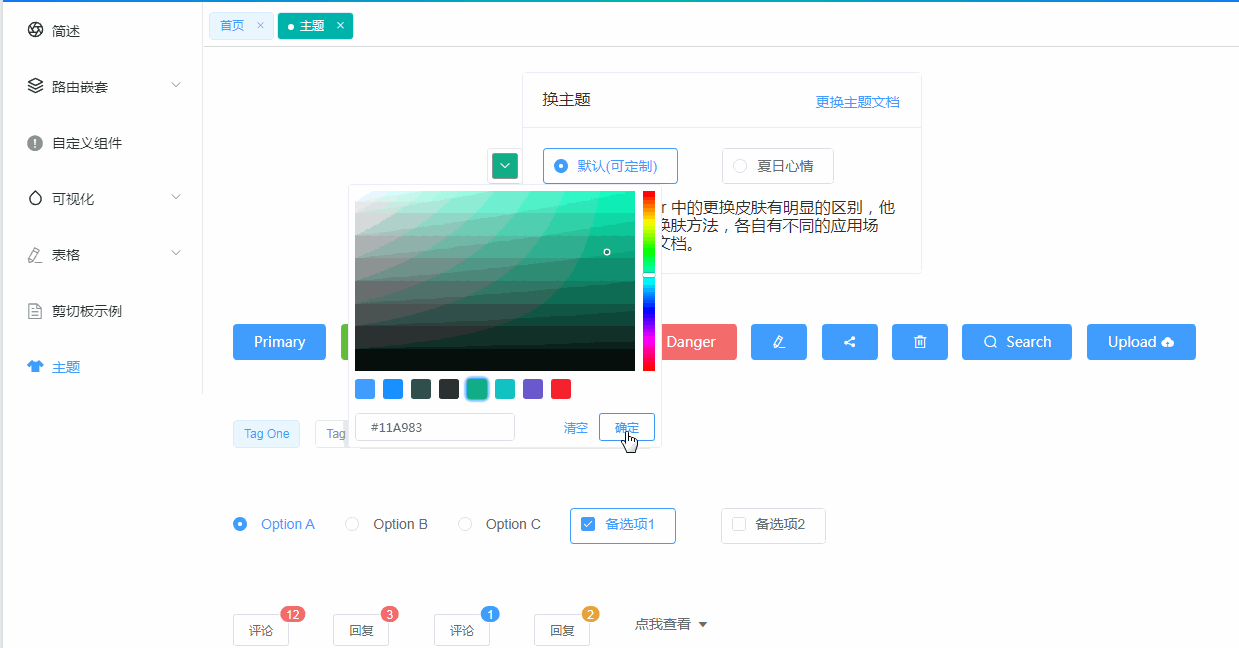Click the cloud upload icon

click(x=1167, y=342)
